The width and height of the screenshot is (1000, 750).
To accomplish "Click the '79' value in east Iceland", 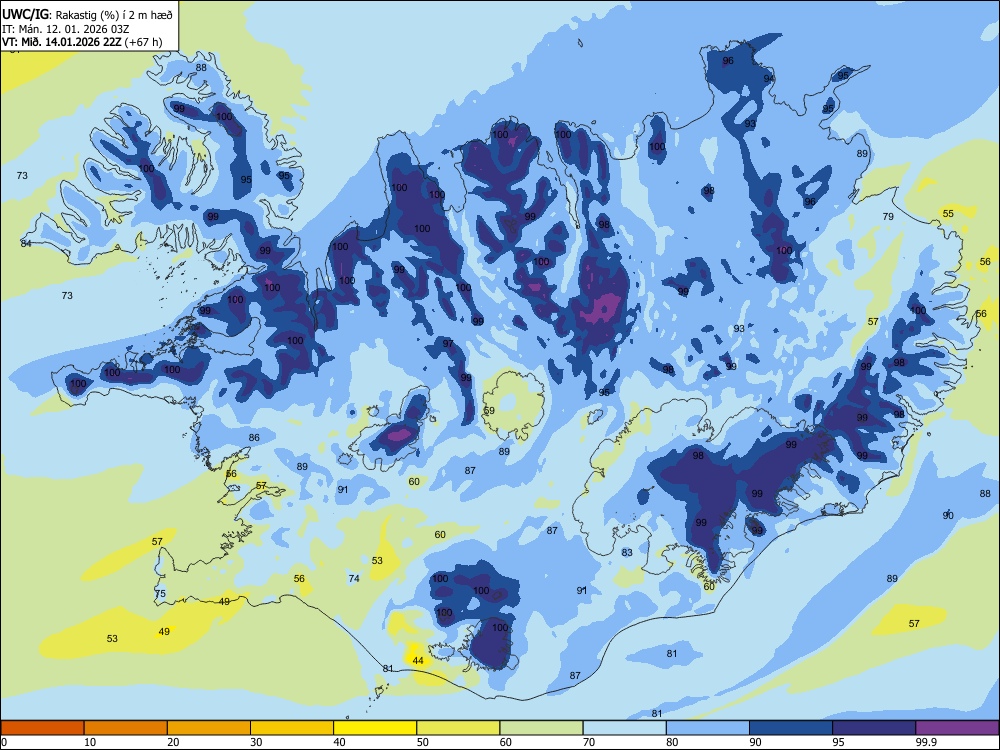I will [888, 216].
